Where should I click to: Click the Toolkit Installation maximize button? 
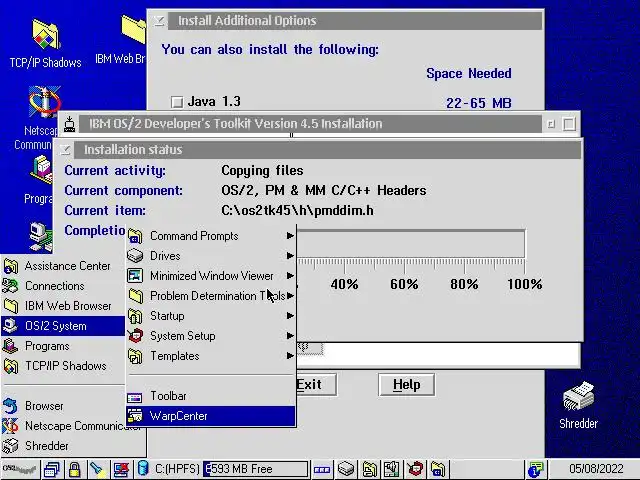[569, 124]
